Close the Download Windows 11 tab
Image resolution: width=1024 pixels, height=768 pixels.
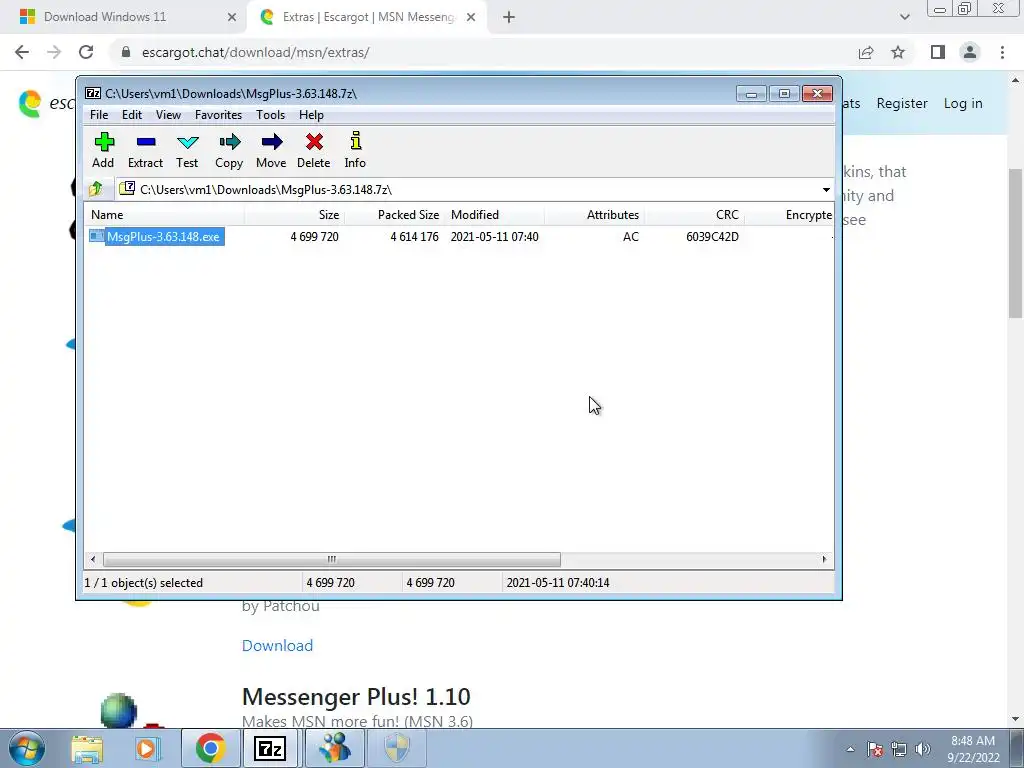(x=232, y=17)
